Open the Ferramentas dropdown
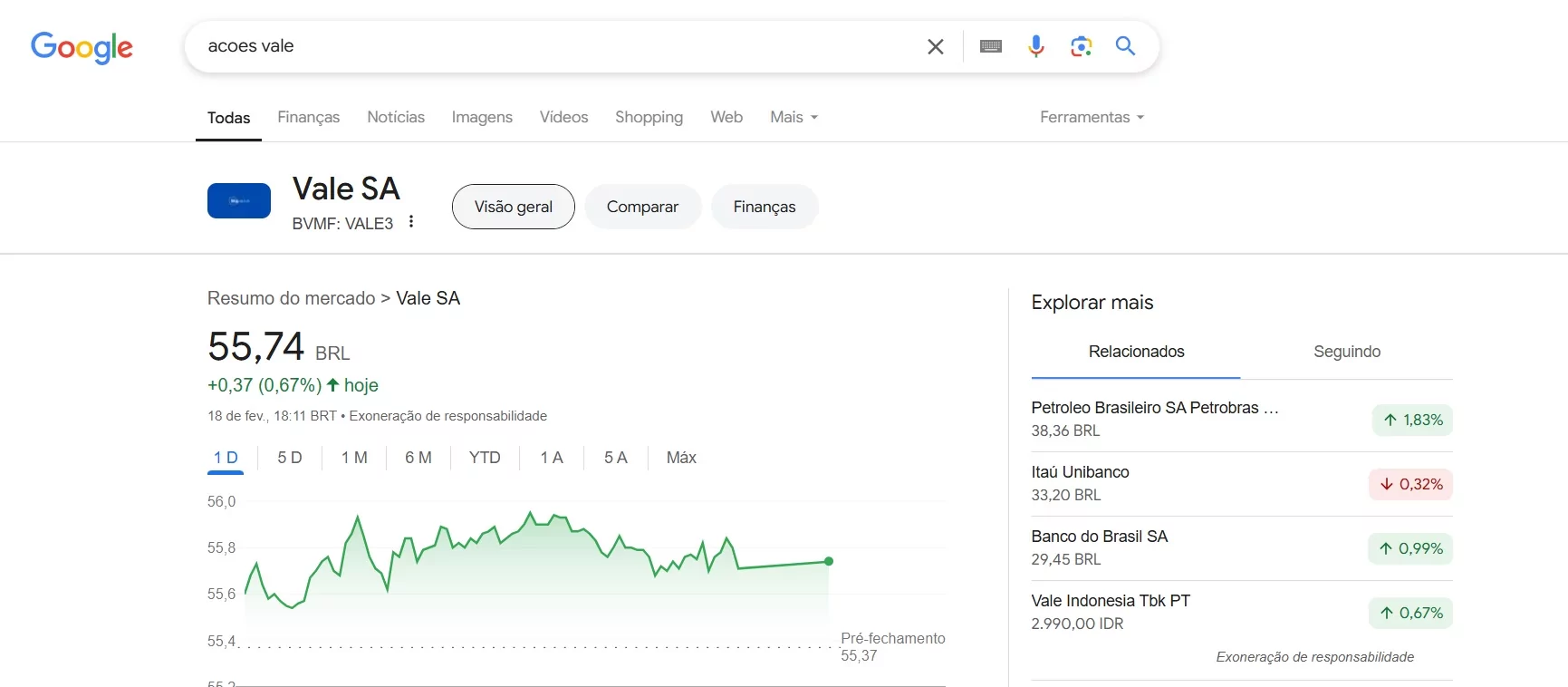Image resolution: width=1568 pixels, height=687 pixels. pos(1092,117)
